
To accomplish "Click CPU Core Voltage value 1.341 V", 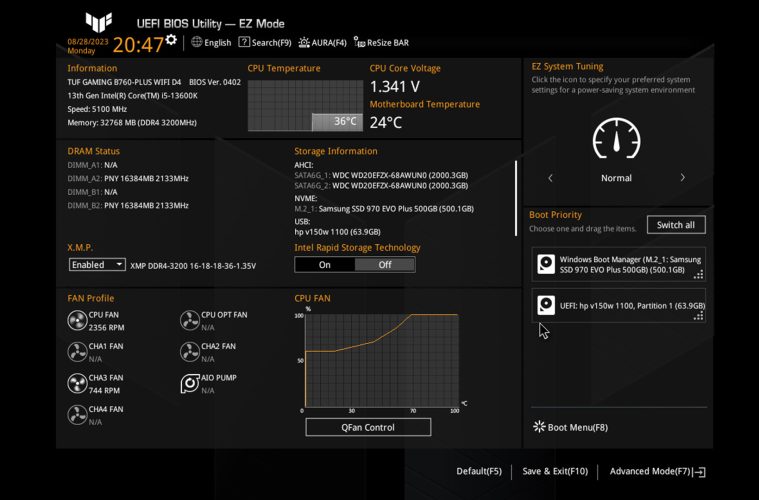I will 395,87.
